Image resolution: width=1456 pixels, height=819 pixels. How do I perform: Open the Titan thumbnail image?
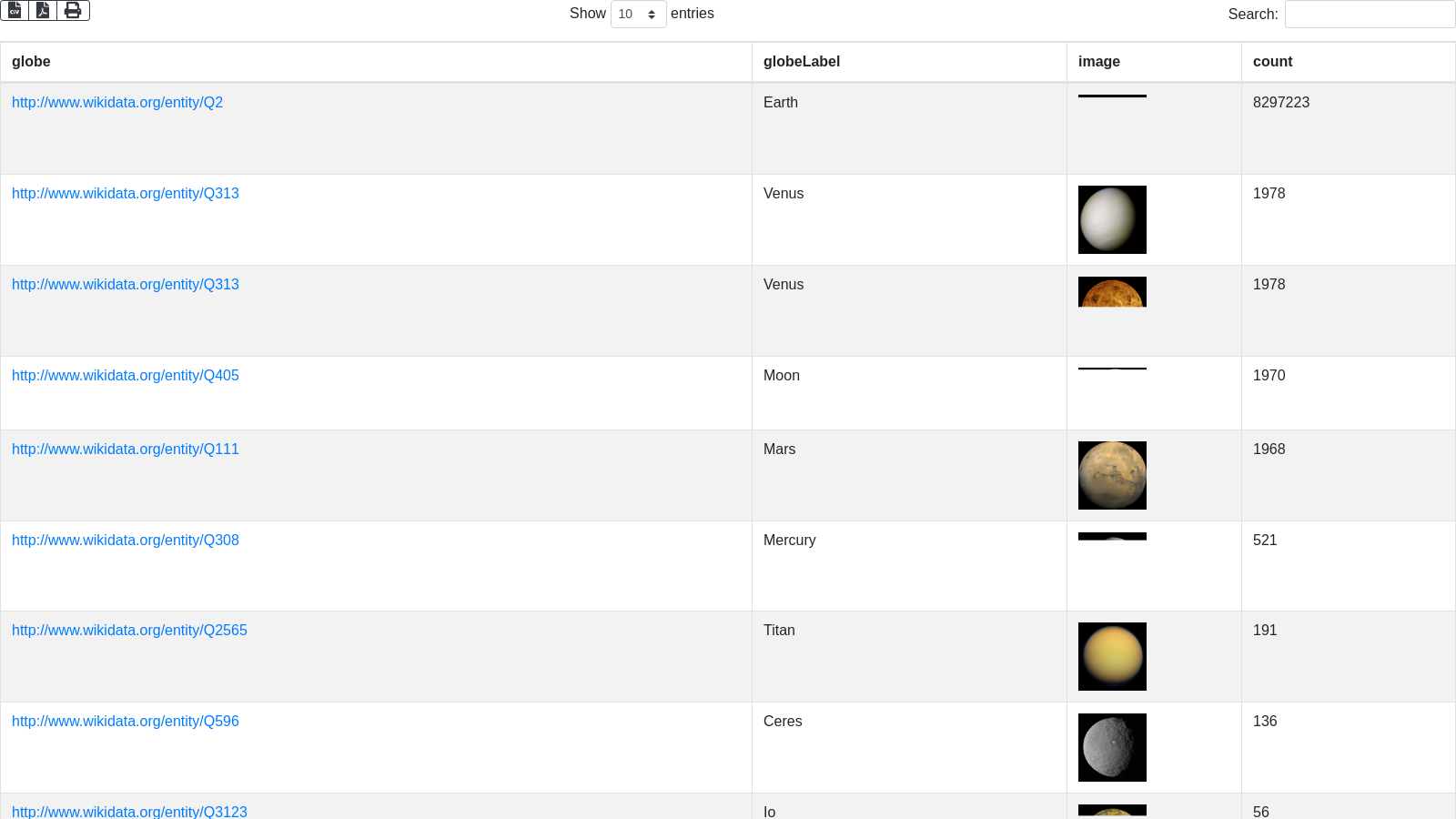tap(1112, 657)
